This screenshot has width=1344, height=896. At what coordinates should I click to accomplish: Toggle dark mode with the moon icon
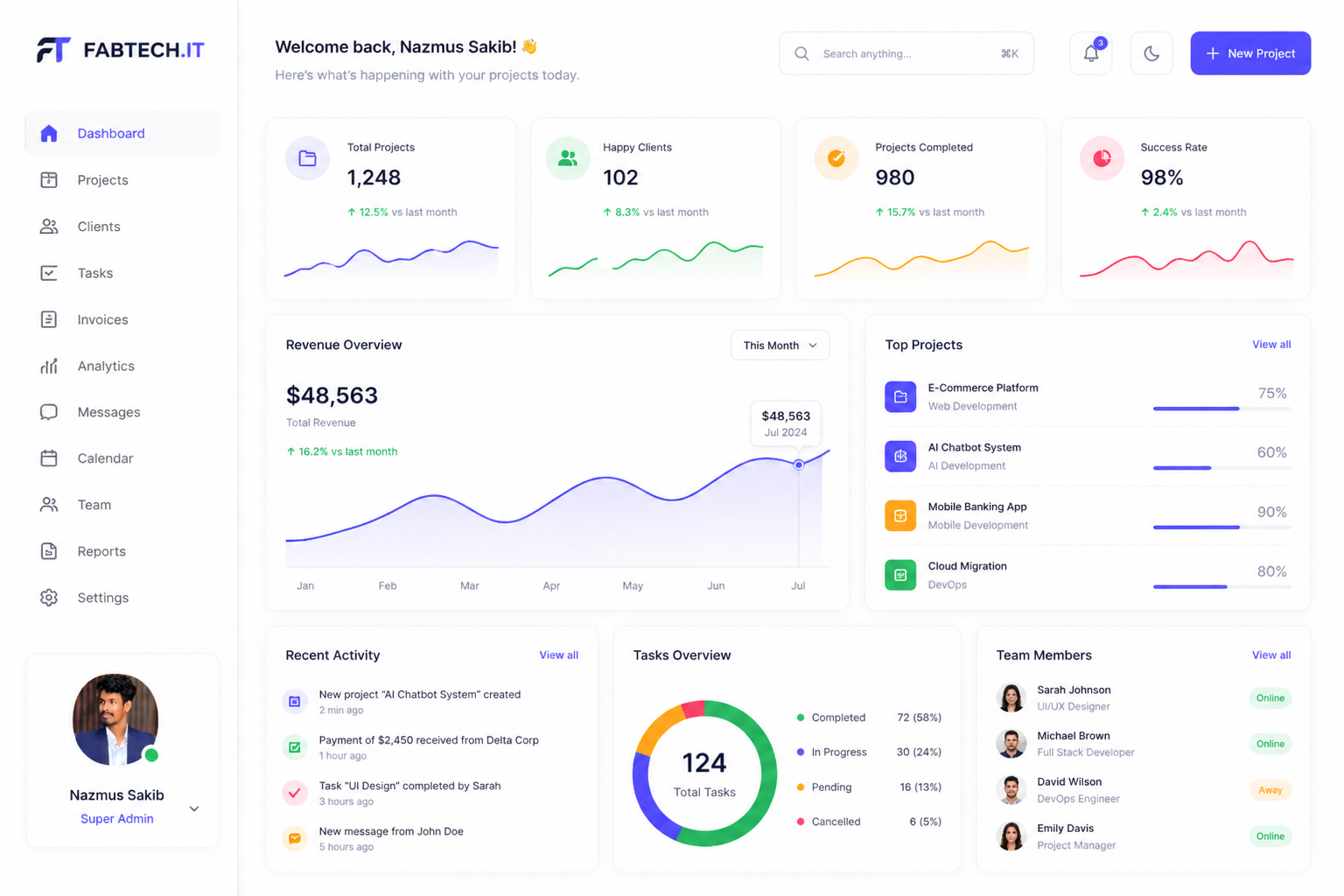pyautogui.click(x=1151, y=53)
